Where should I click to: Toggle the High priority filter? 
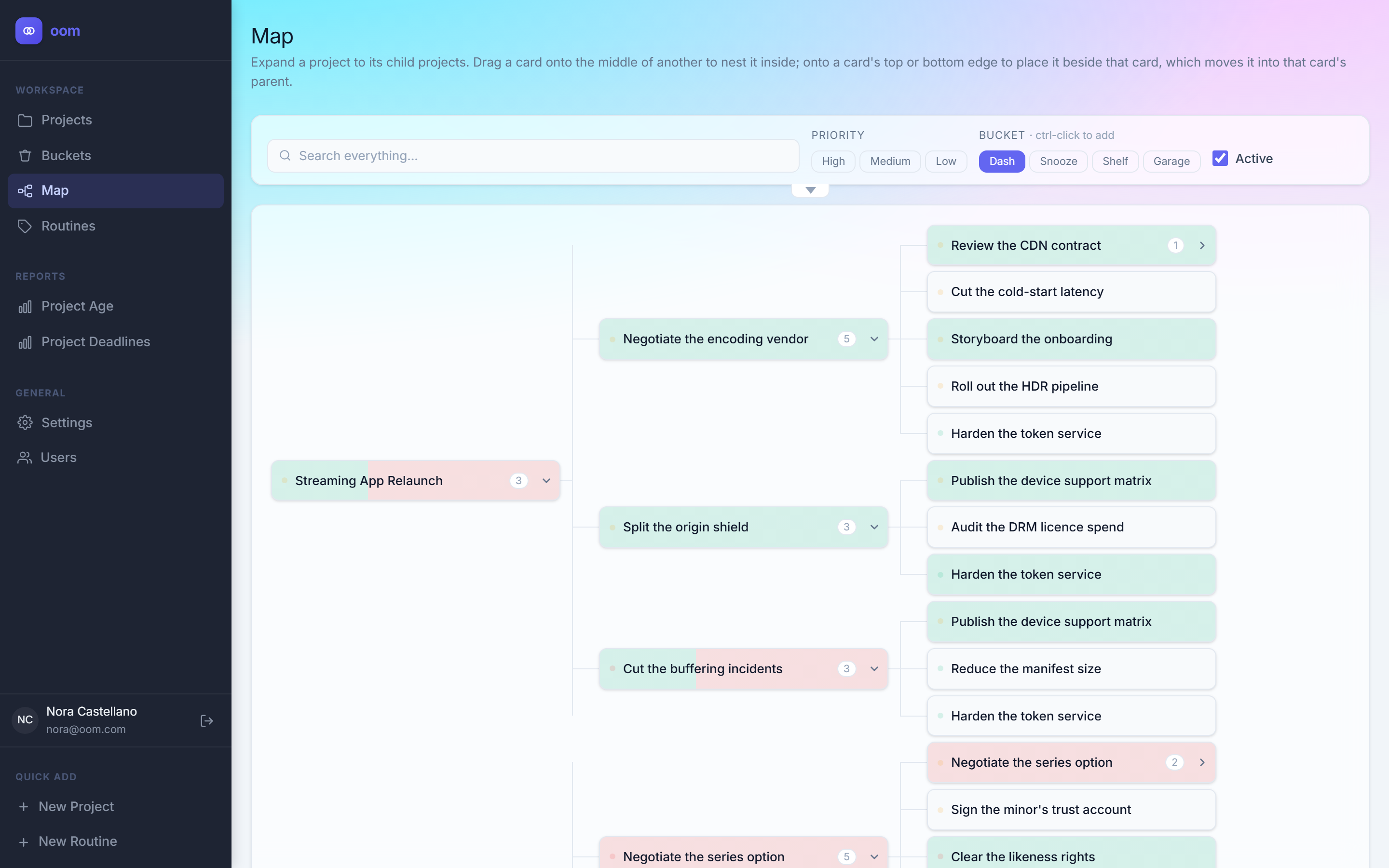click(x=833, y=162)
